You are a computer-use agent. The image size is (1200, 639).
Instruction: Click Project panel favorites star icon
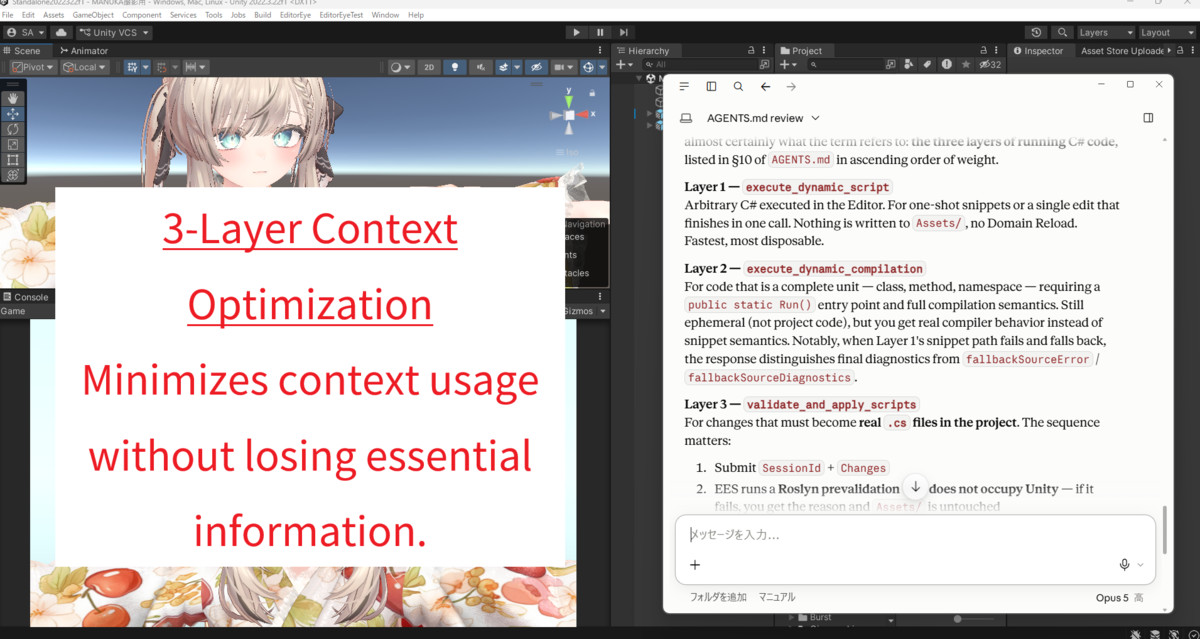(x=966, y=64)
